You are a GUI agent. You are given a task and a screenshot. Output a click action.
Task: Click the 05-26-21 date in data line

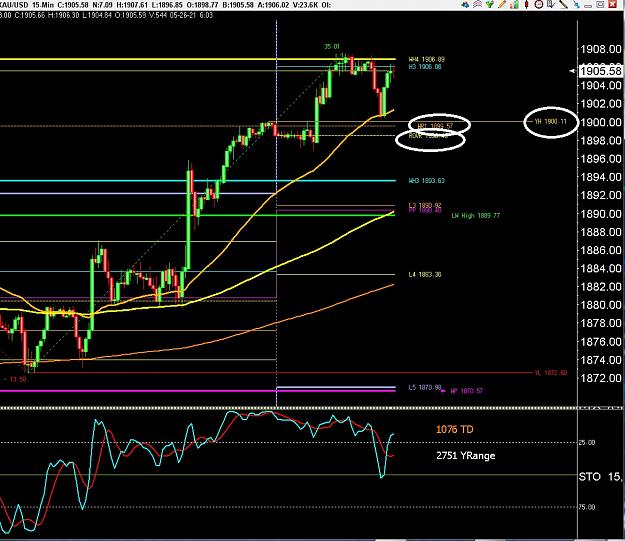[184, 15]
